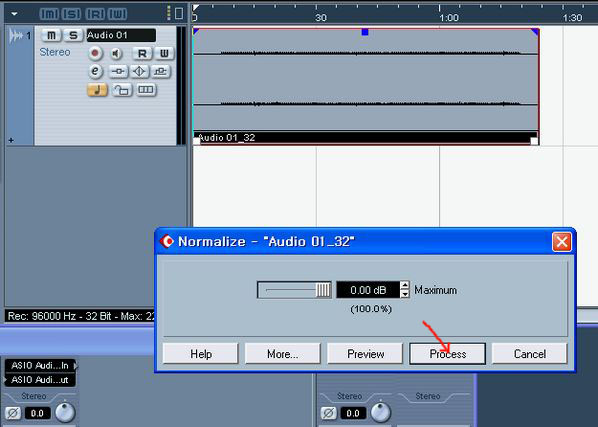This screenshot has width=598, height=427.
Task: Click the Process button
Action: click(447, 354)
